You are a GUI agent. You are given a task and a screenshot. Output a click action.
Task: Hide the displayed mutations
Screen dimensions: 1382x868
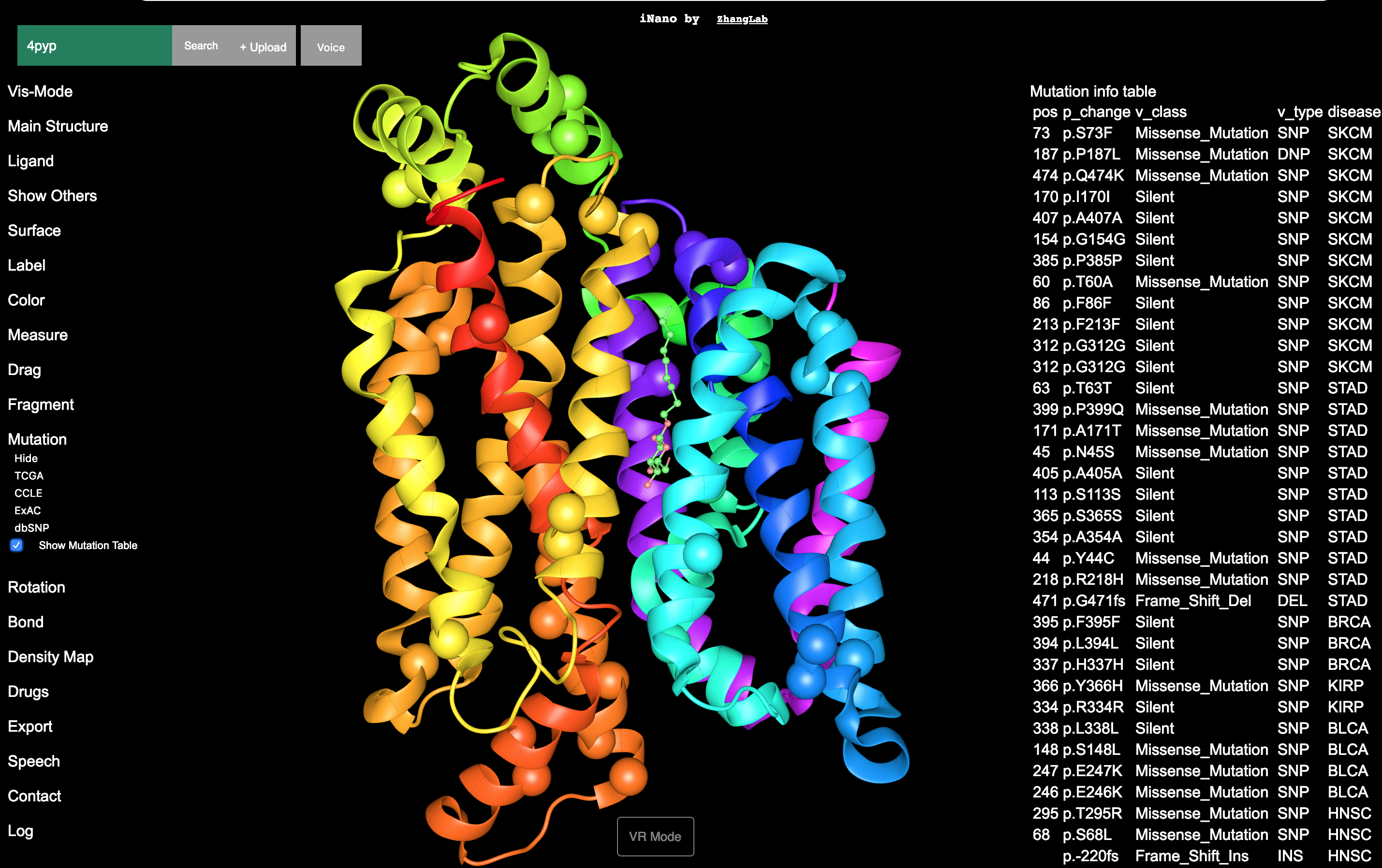point(25,458)
